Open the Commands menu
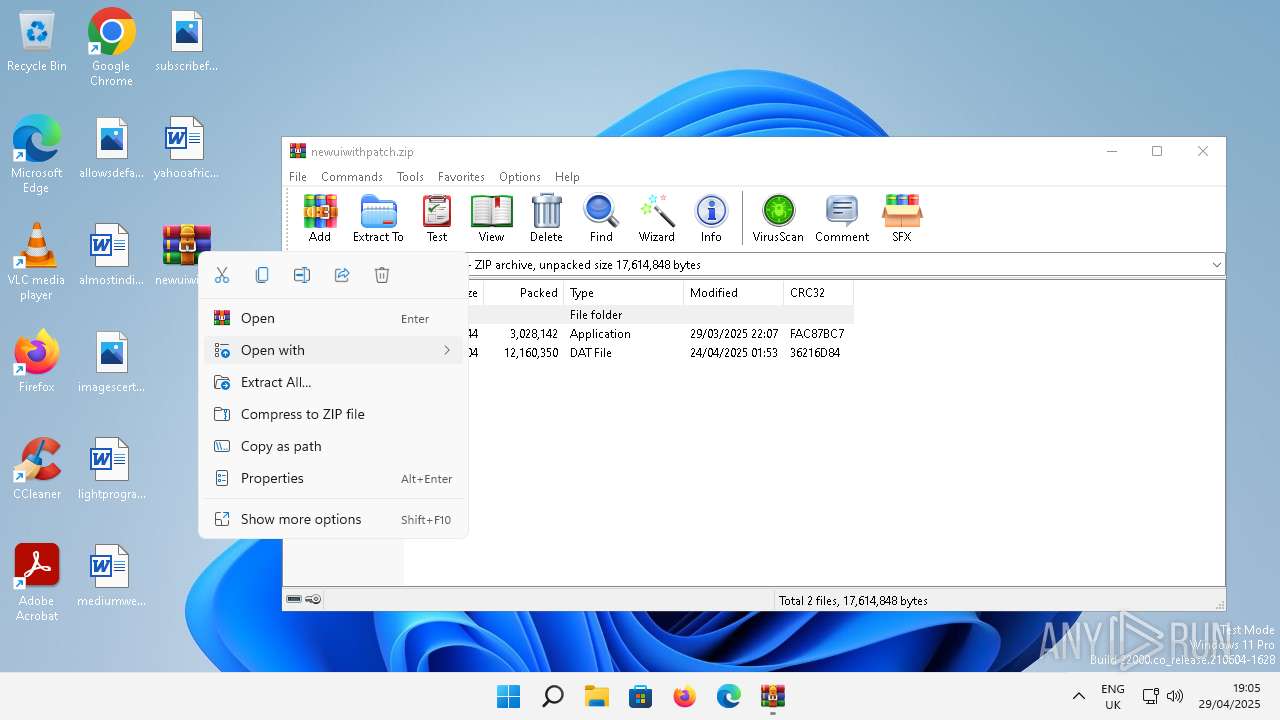Image resolution: width=1280 pixels, height=720 pixels. pos(352,177)
